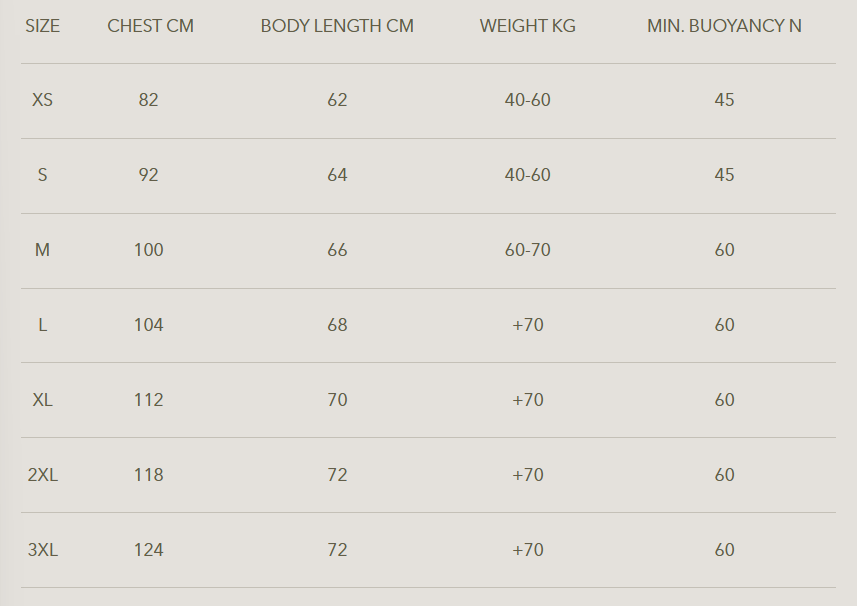Select the S size row label
Viewport: 857px width, 606px height.
pos(42,175)
